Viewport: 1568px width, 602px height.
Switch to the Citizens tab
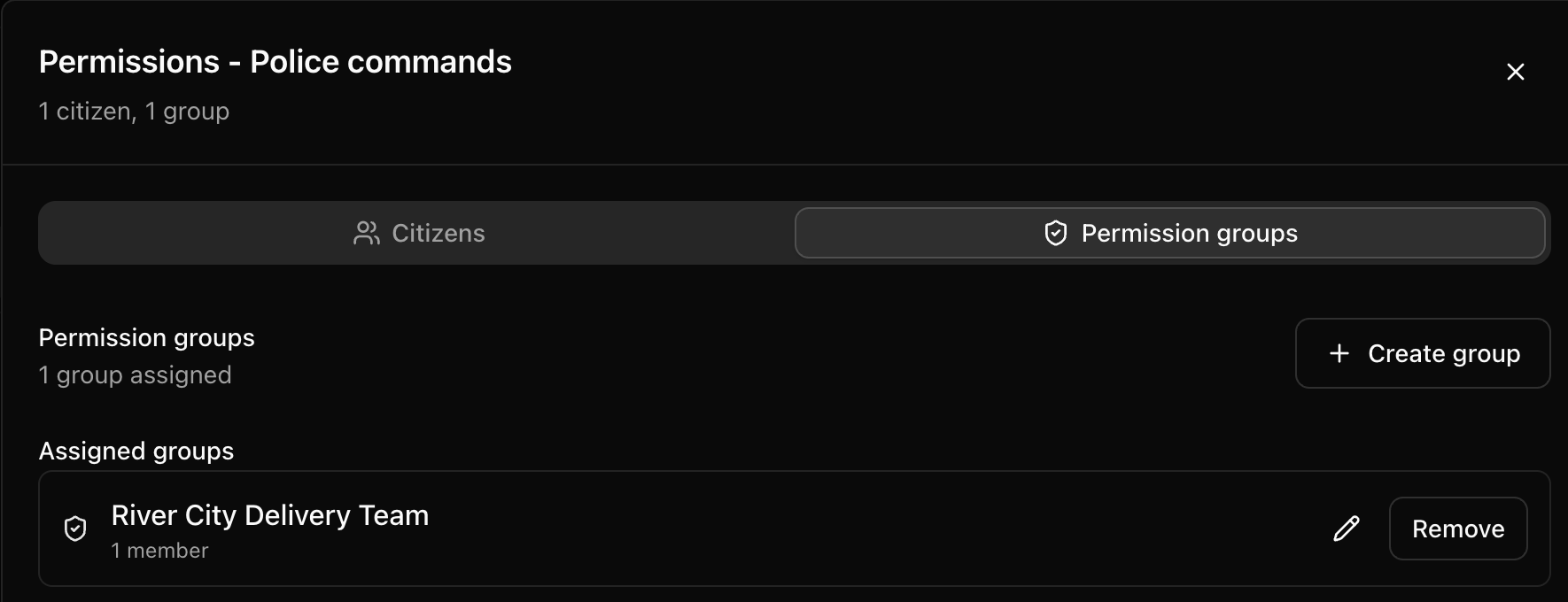(419, 233)
